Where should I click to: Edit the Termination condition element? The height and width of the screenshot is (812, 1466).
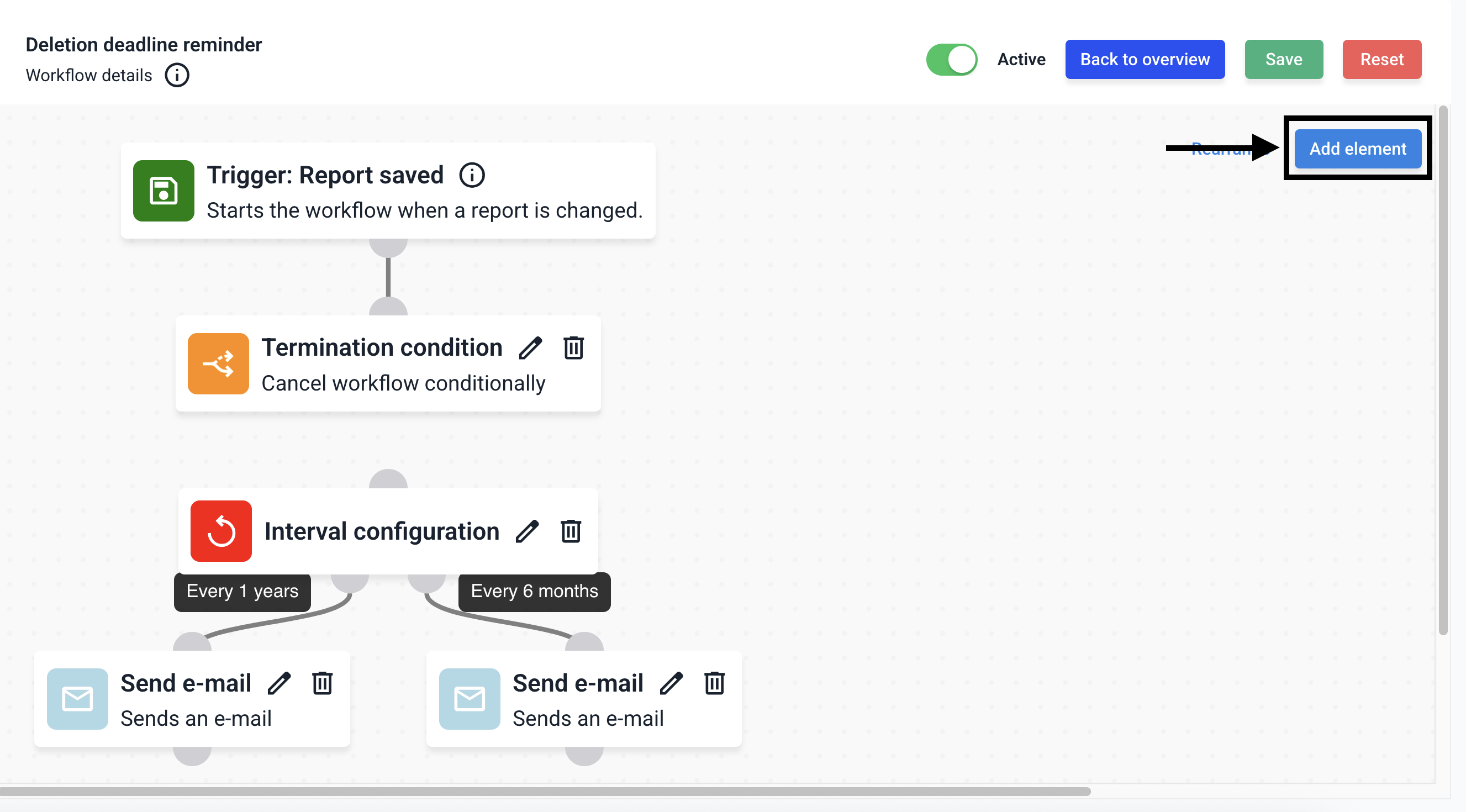tap(530, 348)
